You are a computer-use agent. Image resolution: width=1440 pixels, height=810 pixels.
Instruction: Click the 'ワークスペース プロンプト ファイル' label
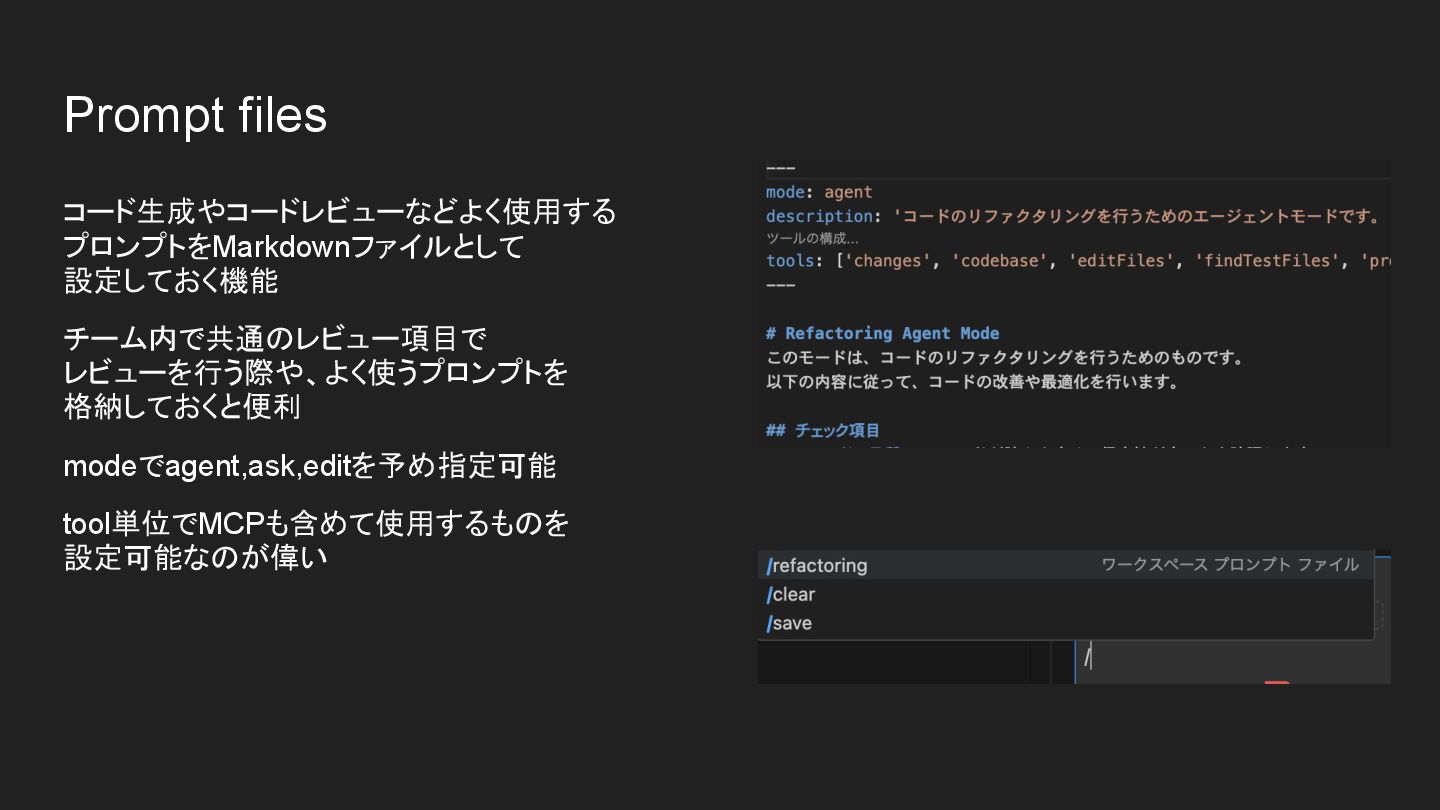click(1230, 565)
